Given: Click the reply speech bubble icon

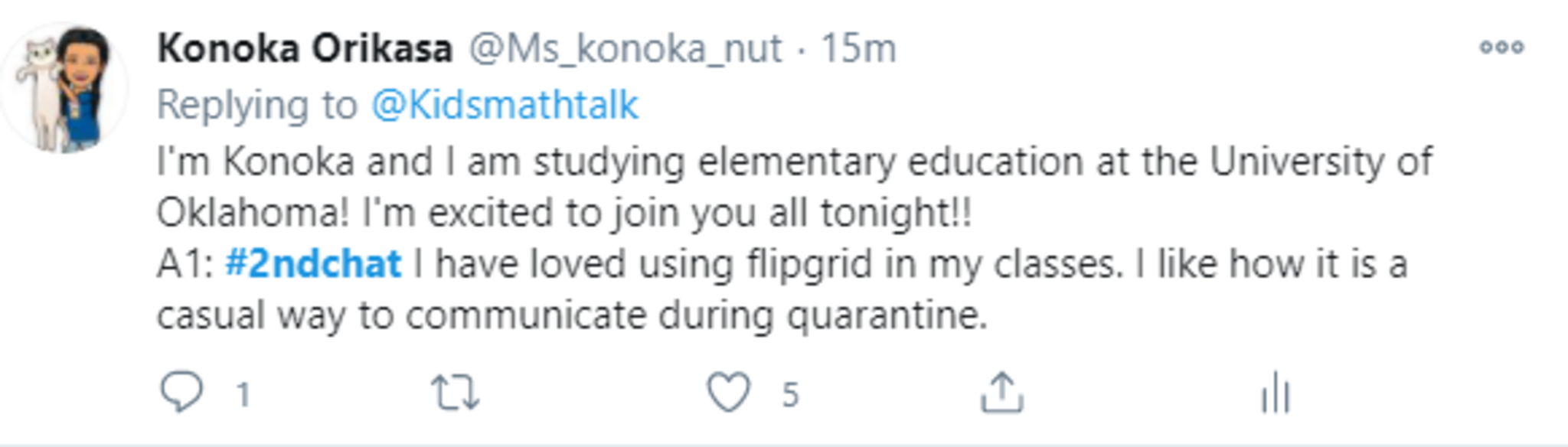Looking at the screenshot, I should (x=181, y=392).
